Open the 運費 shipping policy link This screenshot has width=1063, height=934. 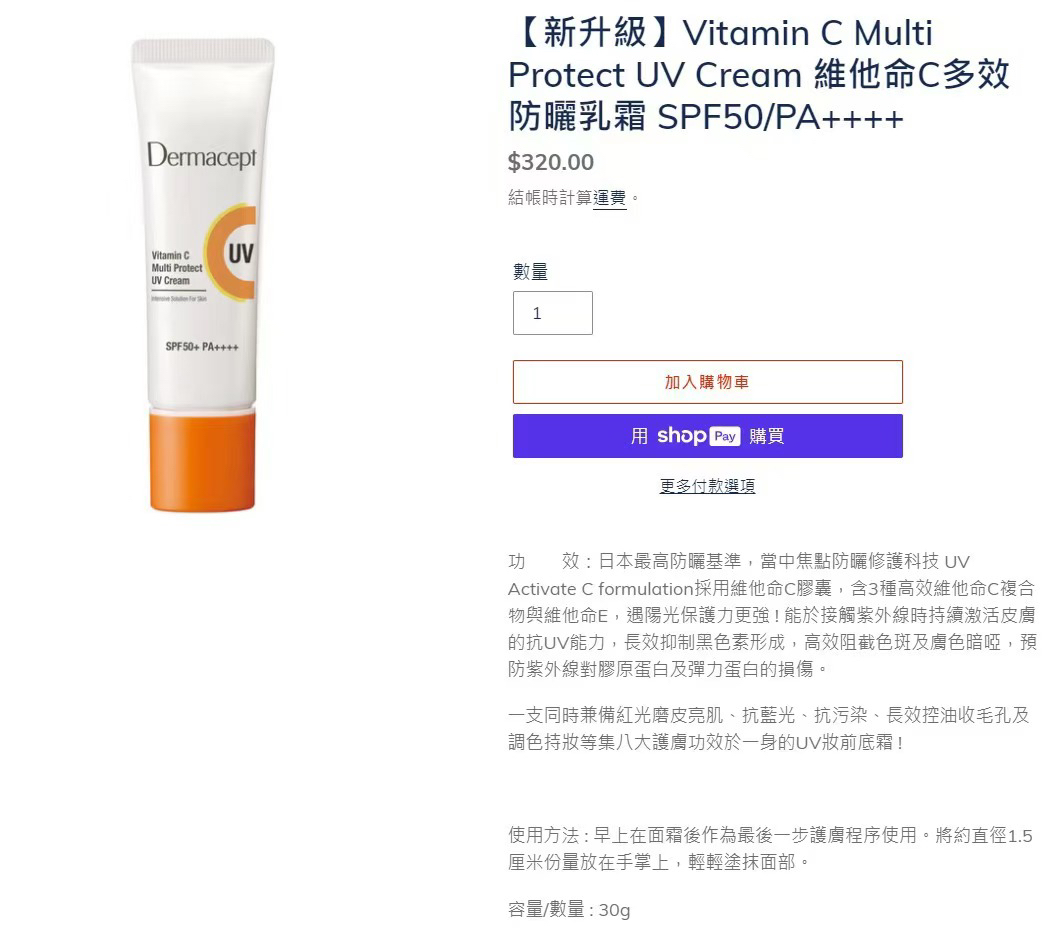click(609, 198)
